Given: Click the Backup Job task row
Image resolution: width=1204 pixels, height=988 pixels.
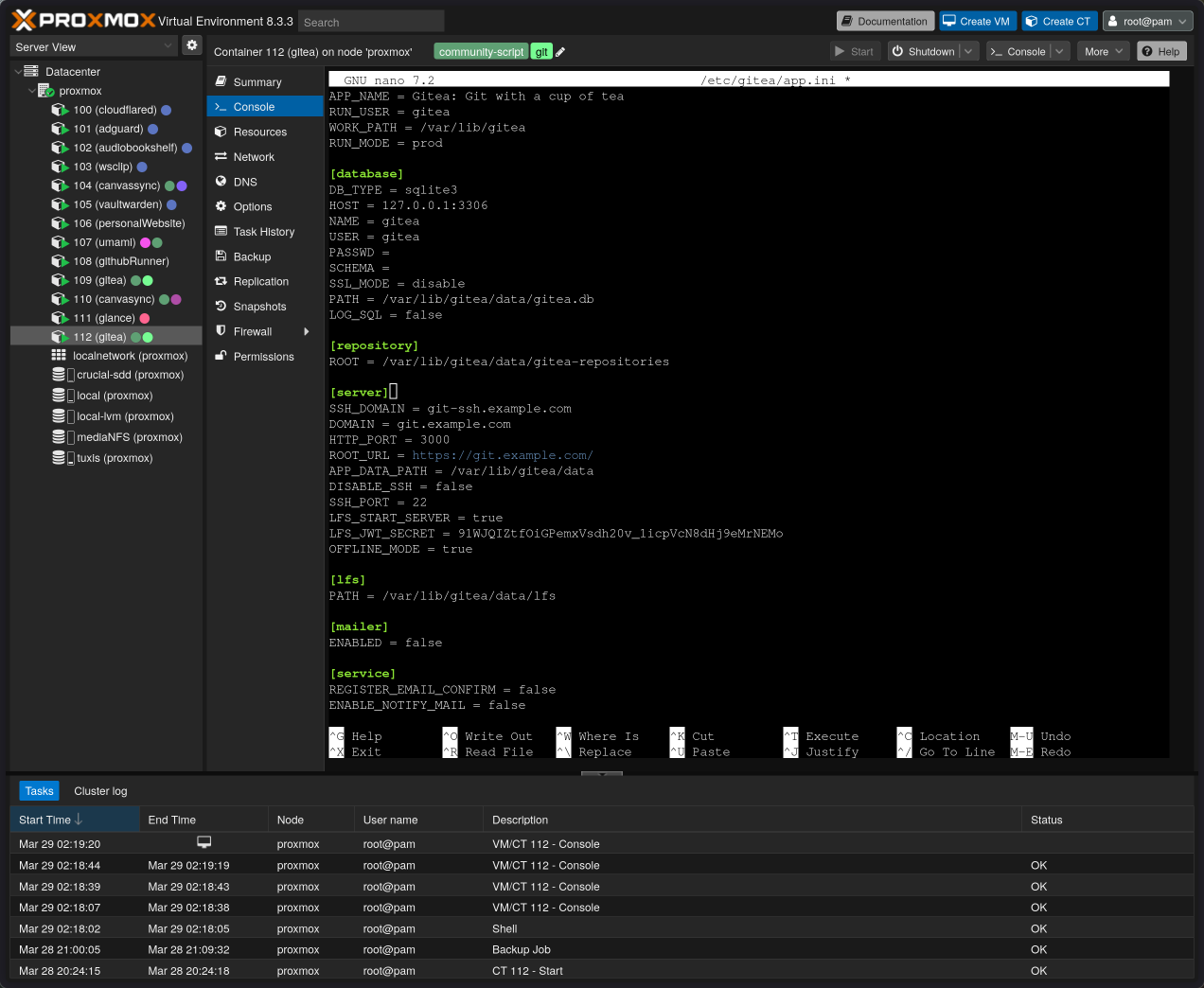Looking at the screenshot, I should point(602,949).
